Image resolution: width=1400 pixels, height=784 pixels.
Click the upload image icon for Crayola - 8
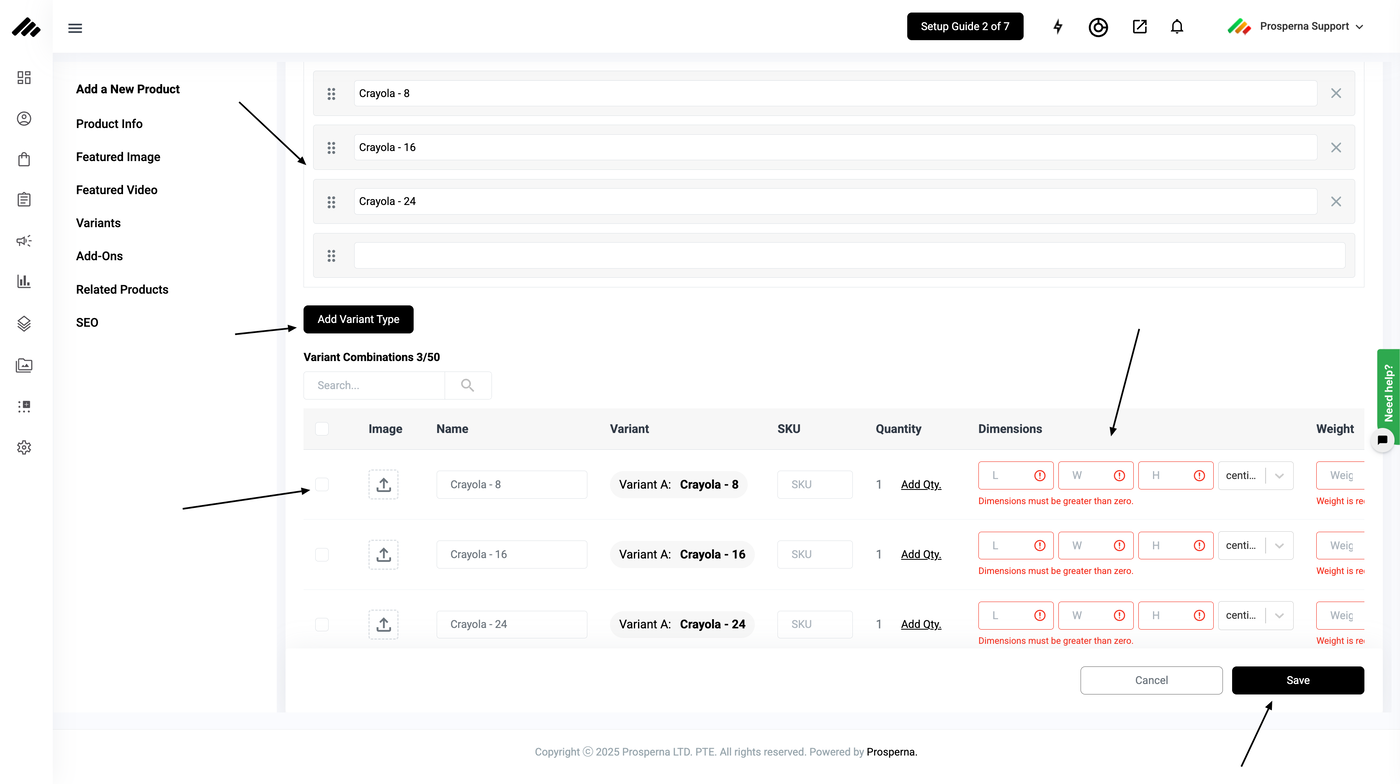pyautogui.click(x=384, y=485)
